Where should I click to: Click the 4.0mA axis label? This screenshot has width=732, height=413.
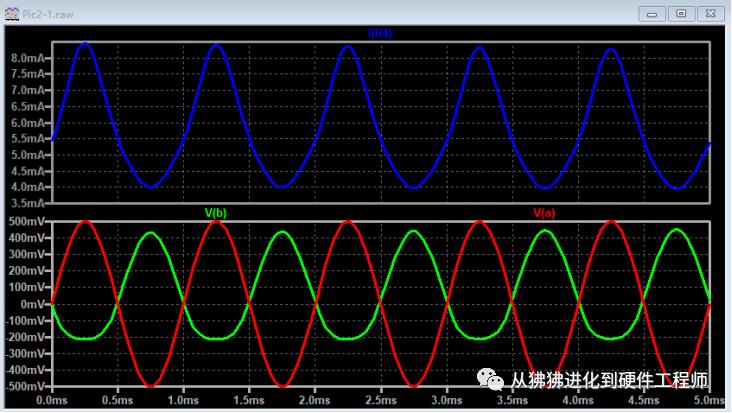(28, 187)
